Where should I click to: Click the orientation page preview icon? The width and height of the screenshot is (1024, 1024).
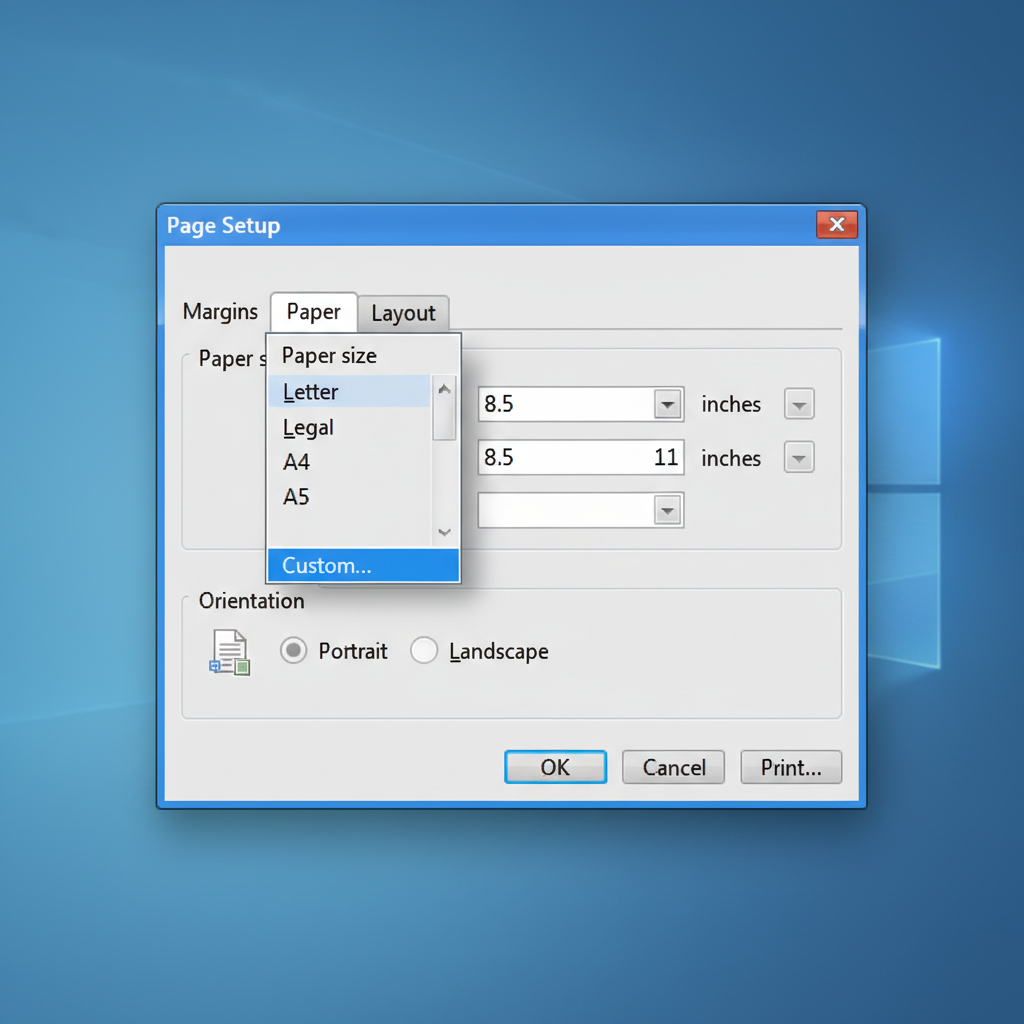[229, 652]
